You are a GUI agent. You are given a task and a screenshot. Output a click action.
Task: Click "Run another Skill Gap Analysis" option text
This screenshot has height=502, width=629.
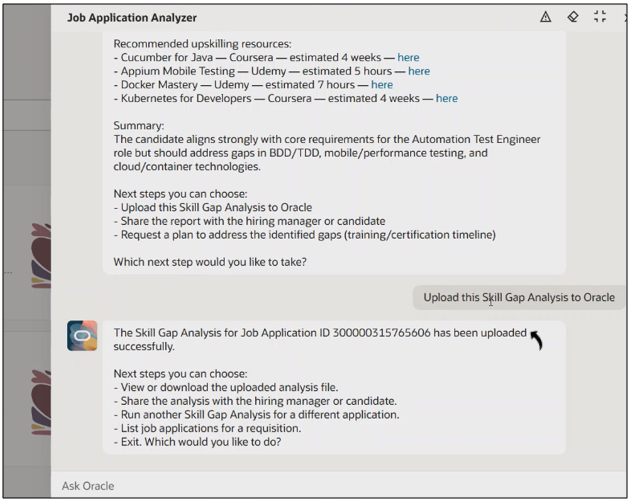256,415
